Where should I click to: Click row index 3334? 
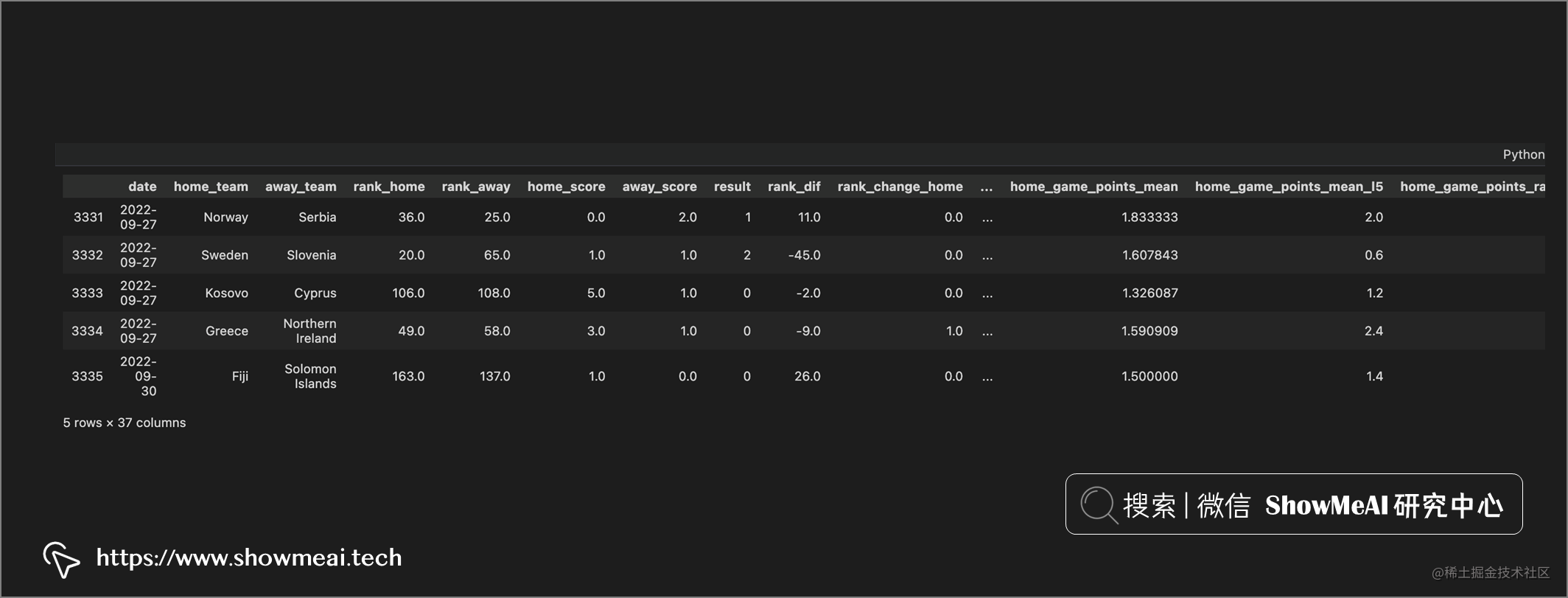coord(88,331)
